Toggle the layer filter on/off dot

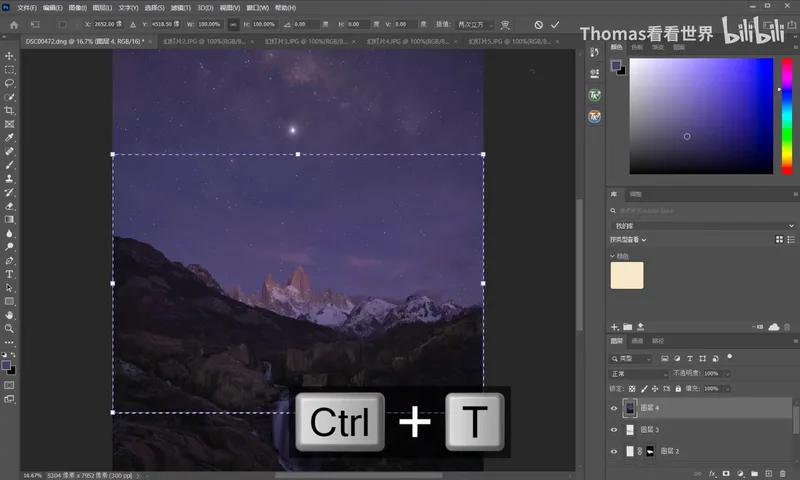pos(730,357)
